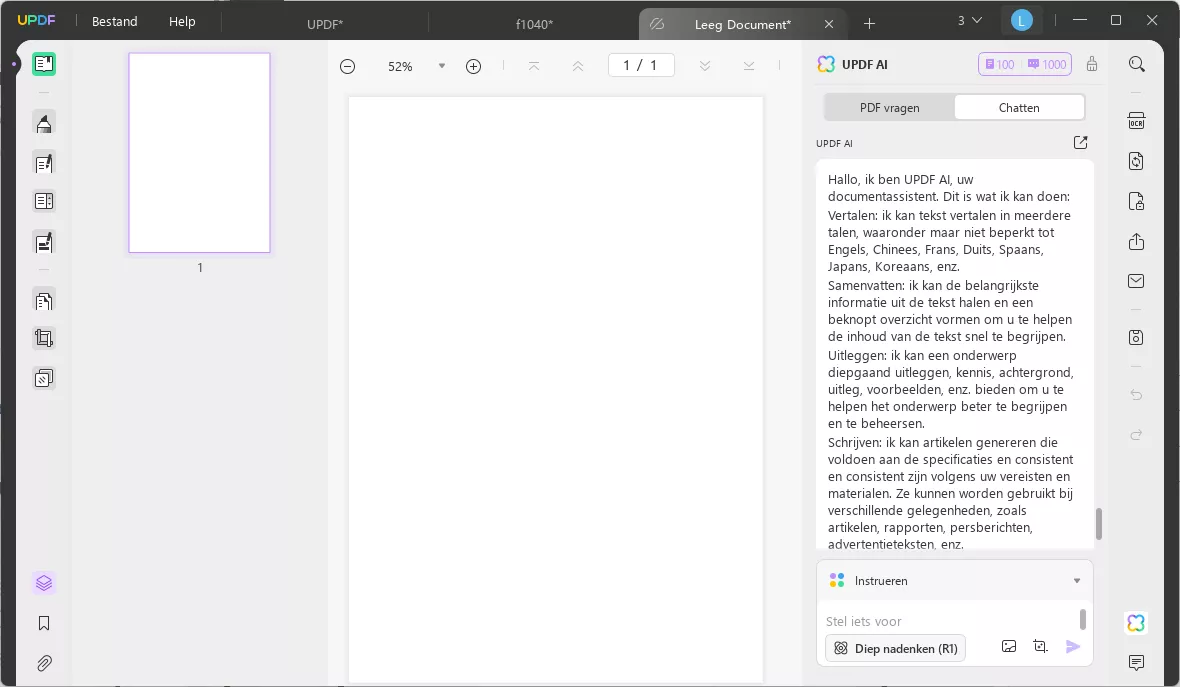
Task: Open the user account avatar L
Action: (x=1021, y=20)
